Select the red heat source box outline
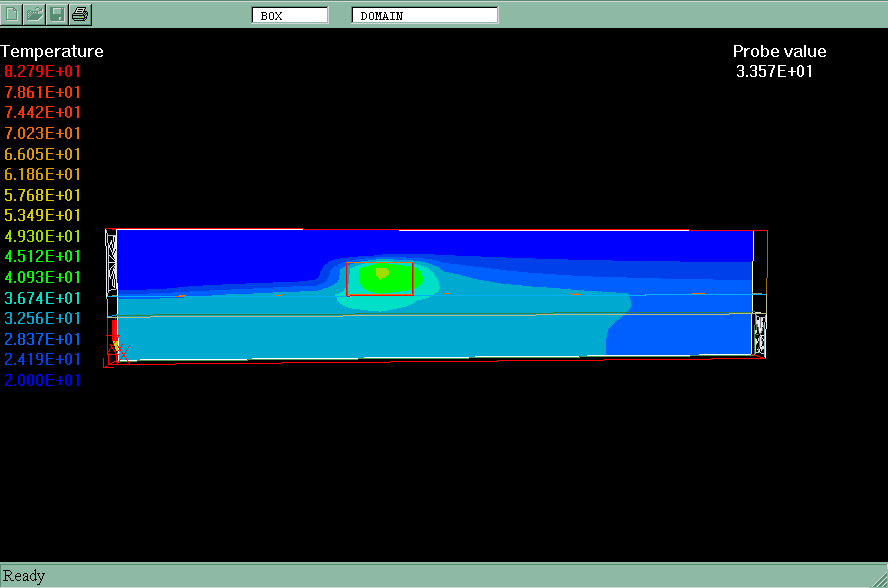Image resolution: width=888 pixels, height=588 pixels. 347,279
